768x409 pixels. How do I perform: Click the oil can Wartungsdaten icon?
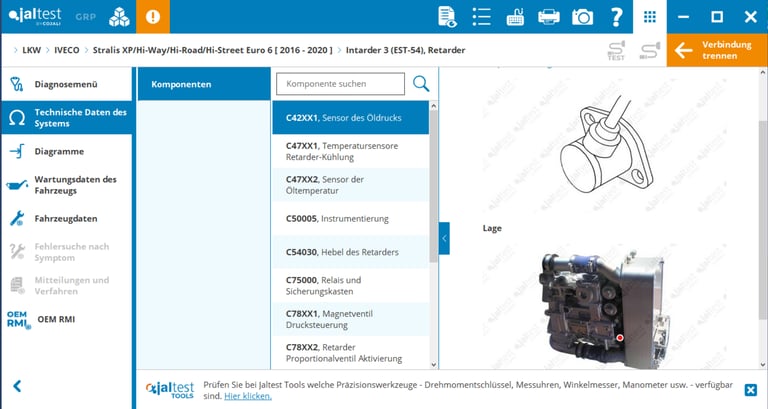17,185
